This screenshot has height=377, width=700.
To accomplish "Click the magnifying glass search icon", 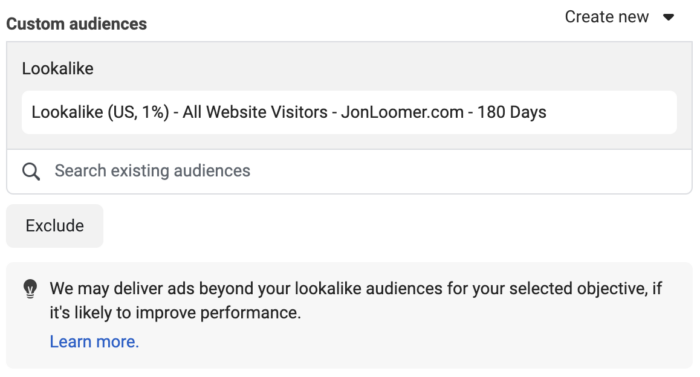I will click(31, 172).
